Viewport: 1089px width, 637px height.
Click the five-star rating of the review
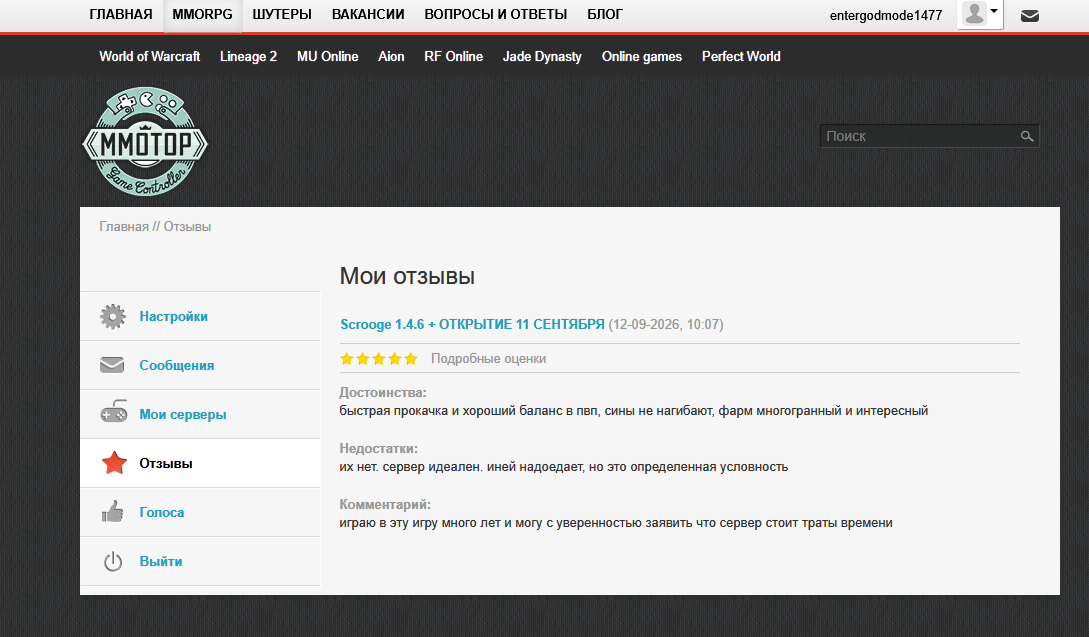click(379, 358)
